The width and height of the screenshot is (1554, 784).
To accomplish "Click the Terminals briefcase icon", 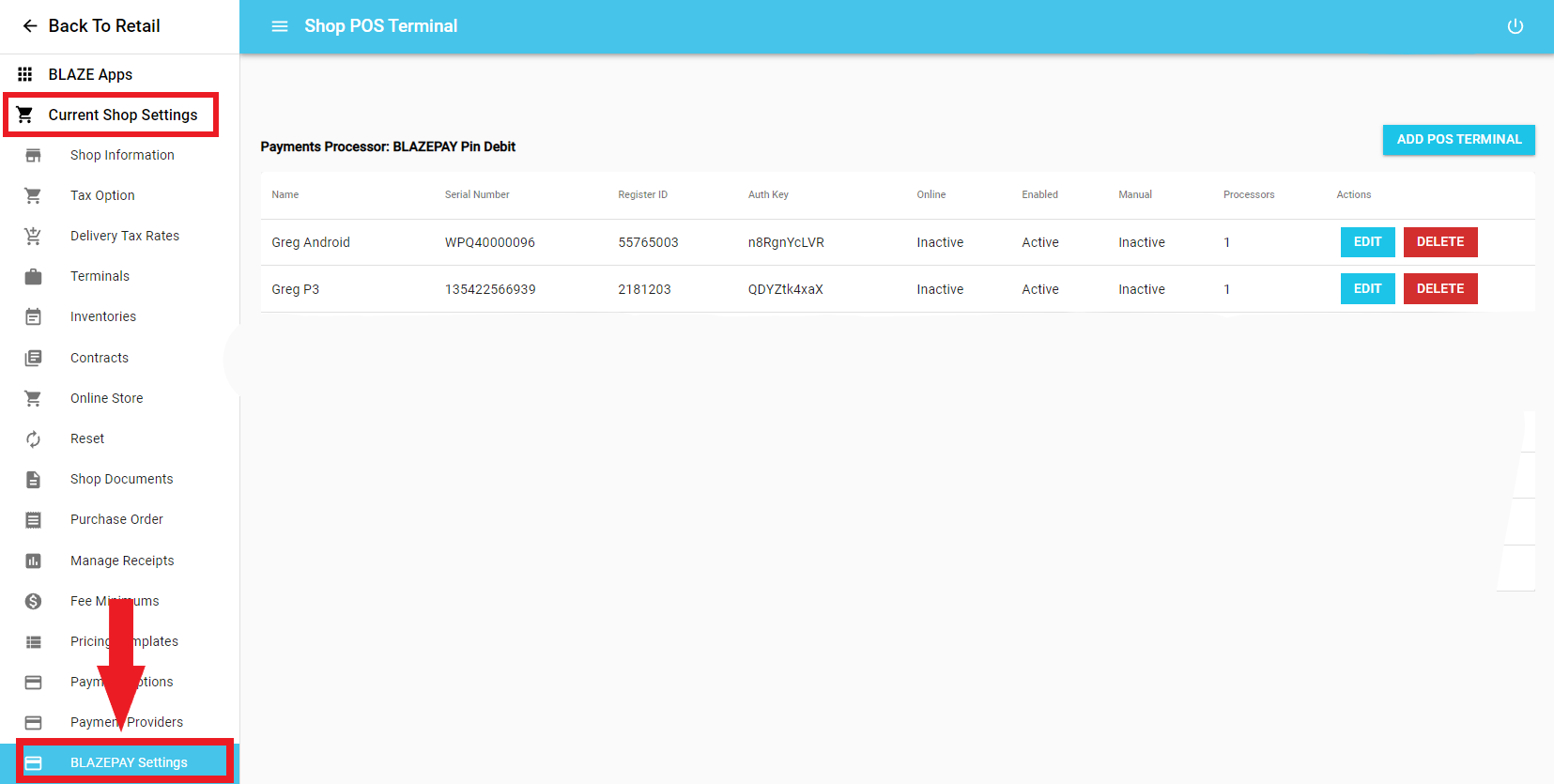I will (33, 276).
